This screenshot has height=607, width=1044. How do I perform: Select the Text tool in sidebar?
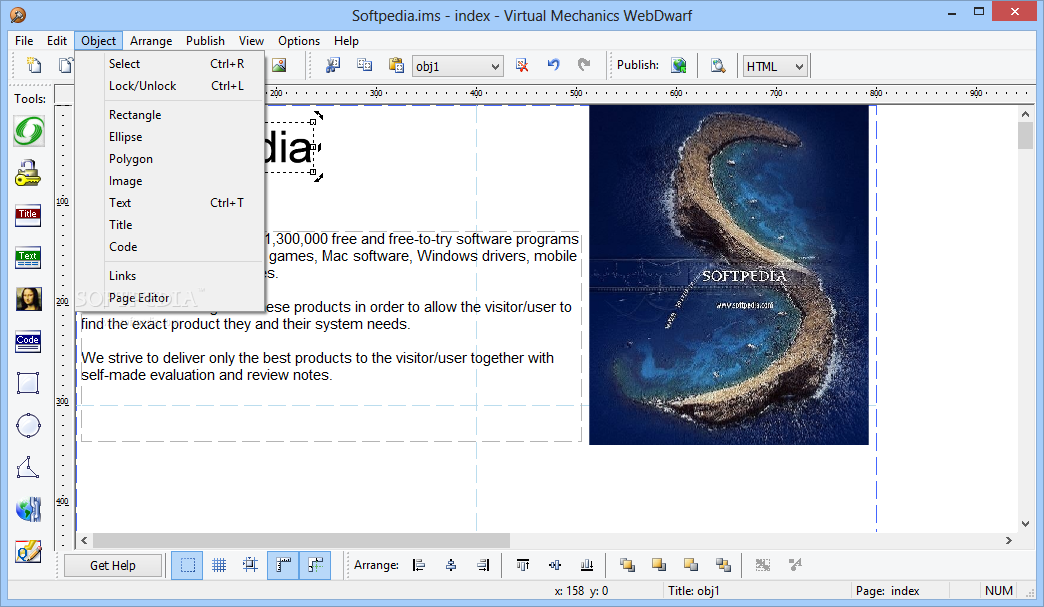click(28, 258)
